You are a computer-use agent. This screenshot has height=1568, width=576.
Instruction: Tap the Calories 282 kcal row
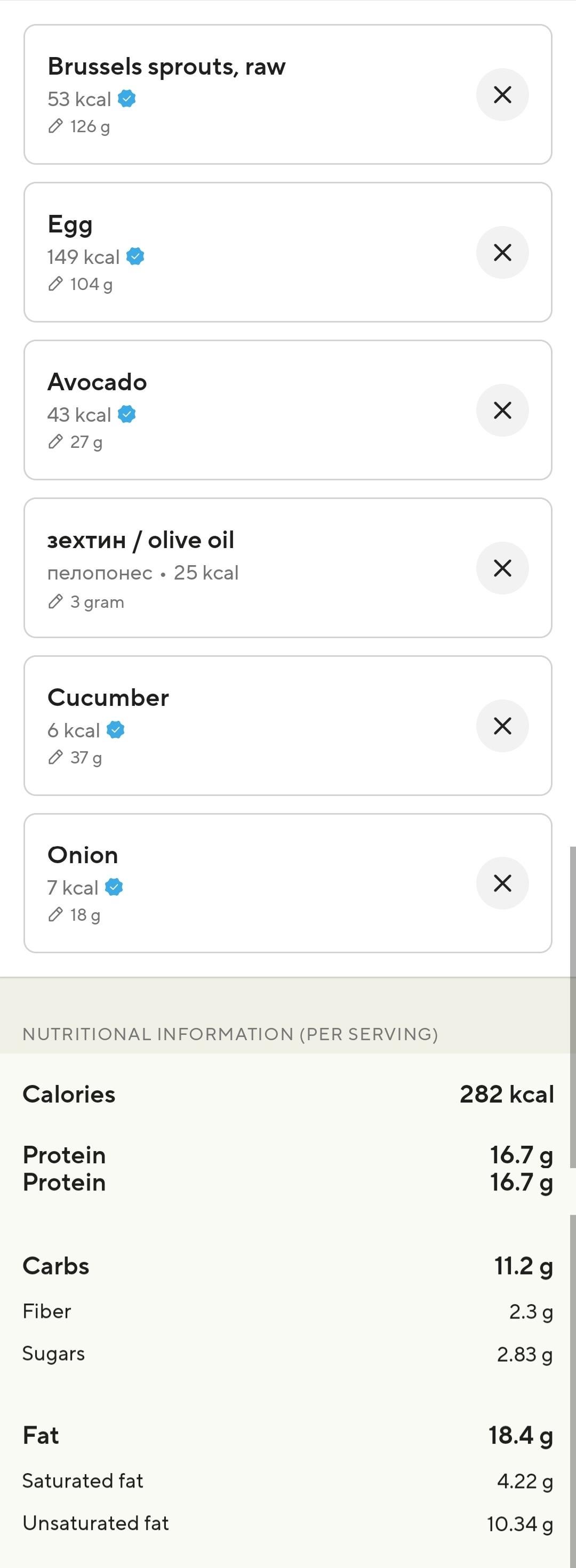(x=288, y=1094)
